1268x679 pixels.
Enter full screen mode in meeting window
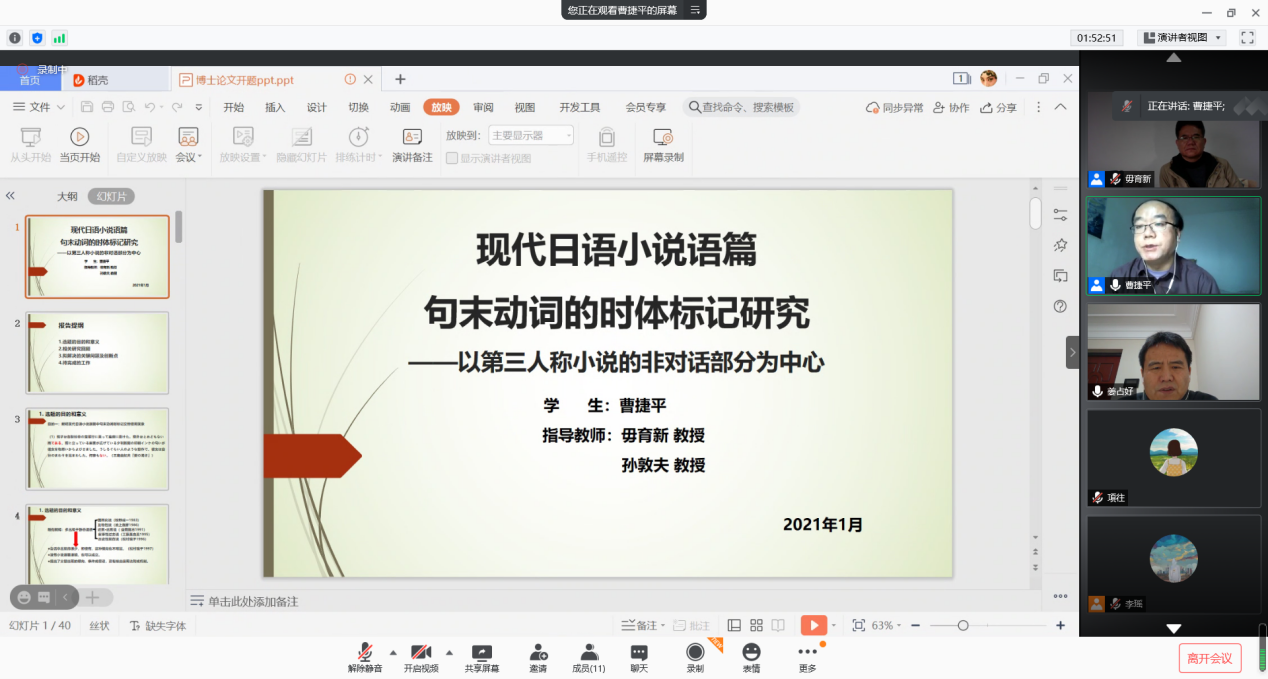[1247, 38]
